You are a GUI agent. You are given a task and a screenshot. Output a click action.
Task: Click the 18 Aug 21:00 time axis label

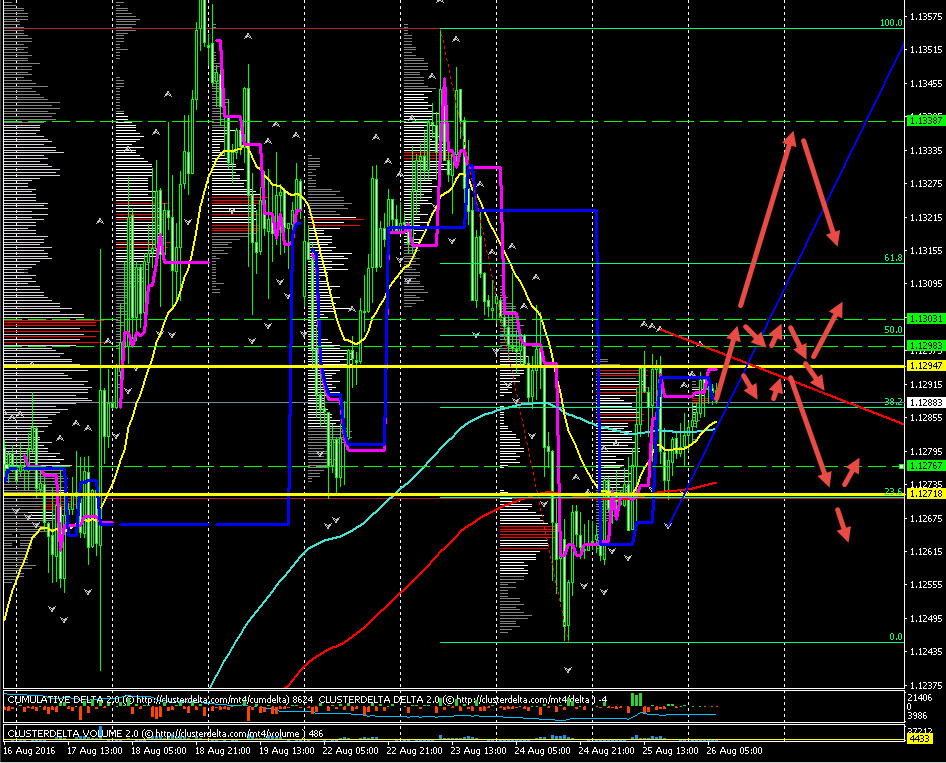click(223, 751)
